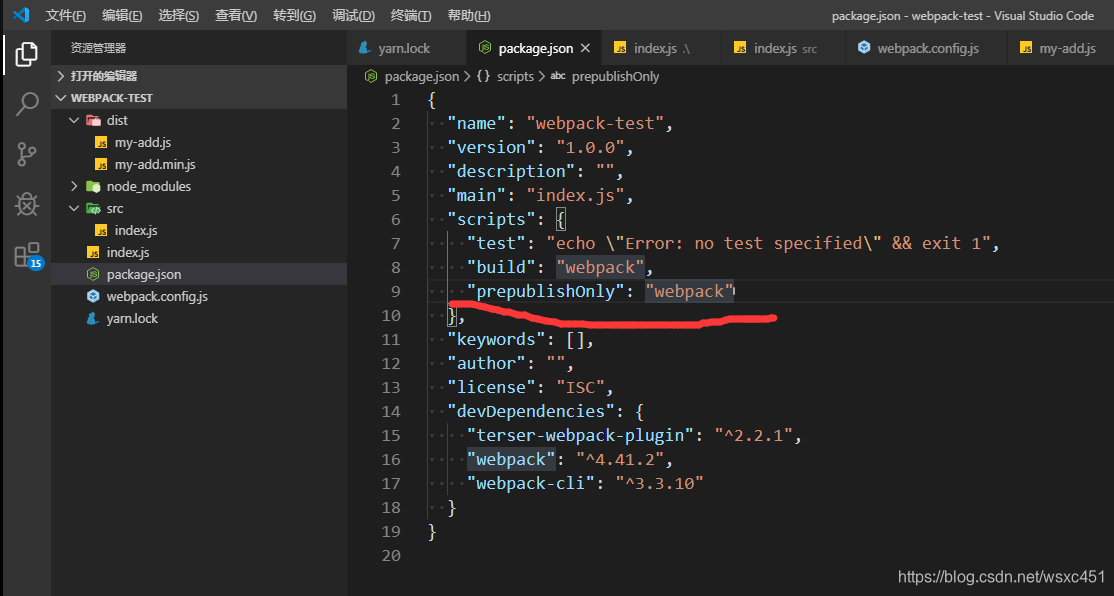Switch to the my-add.js tab
The width and height of the screenshot is (1114, 596).
click(x=1060, y=47)
